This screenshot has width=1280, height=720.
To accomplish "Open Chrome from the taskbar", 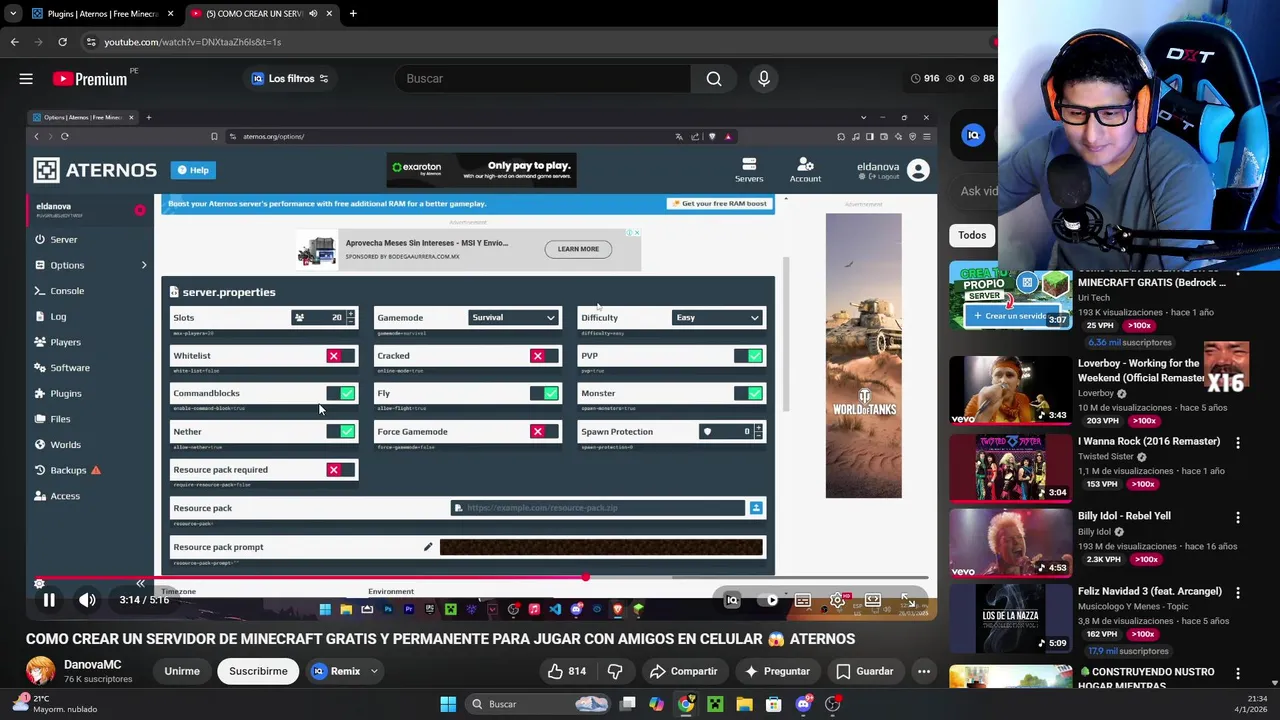I will click(686, 704).
